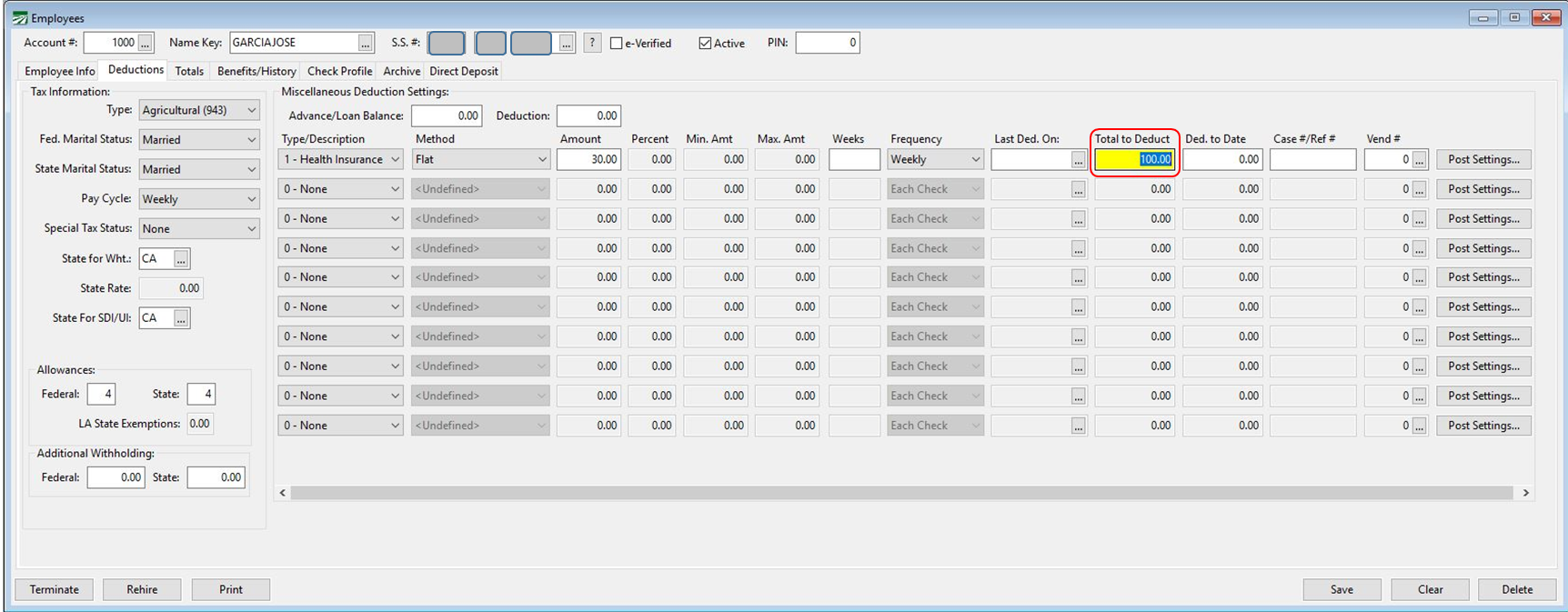The image size is (1568, 612).
Task: Open the Benefits/History tab
Action: [256, 71]
